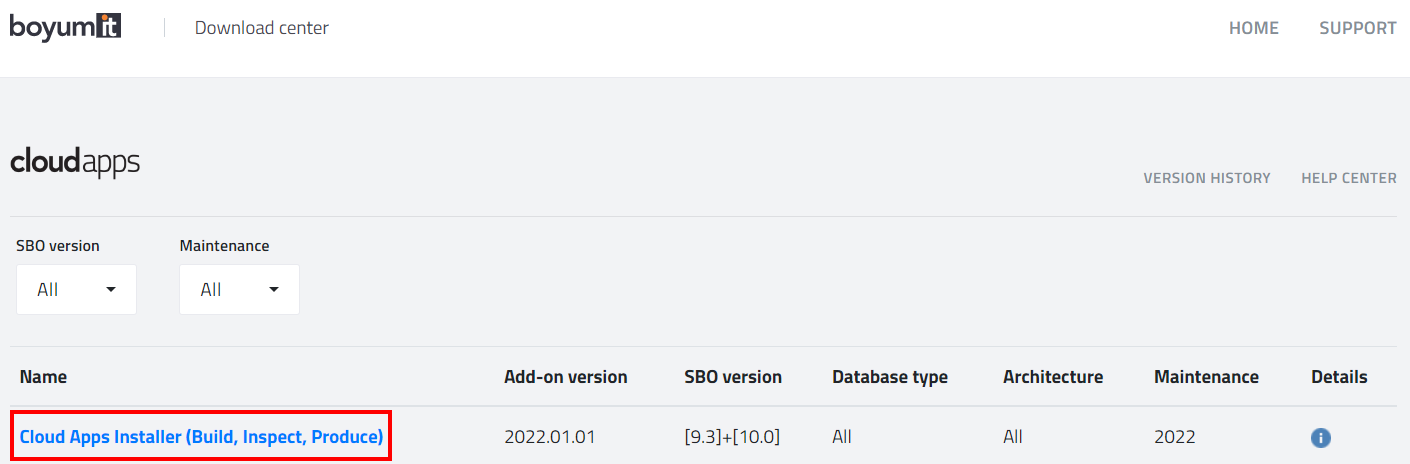Click the Architecture column header
The height and width of the screenshot is (464, 1410).
[x=1053, y=377]
